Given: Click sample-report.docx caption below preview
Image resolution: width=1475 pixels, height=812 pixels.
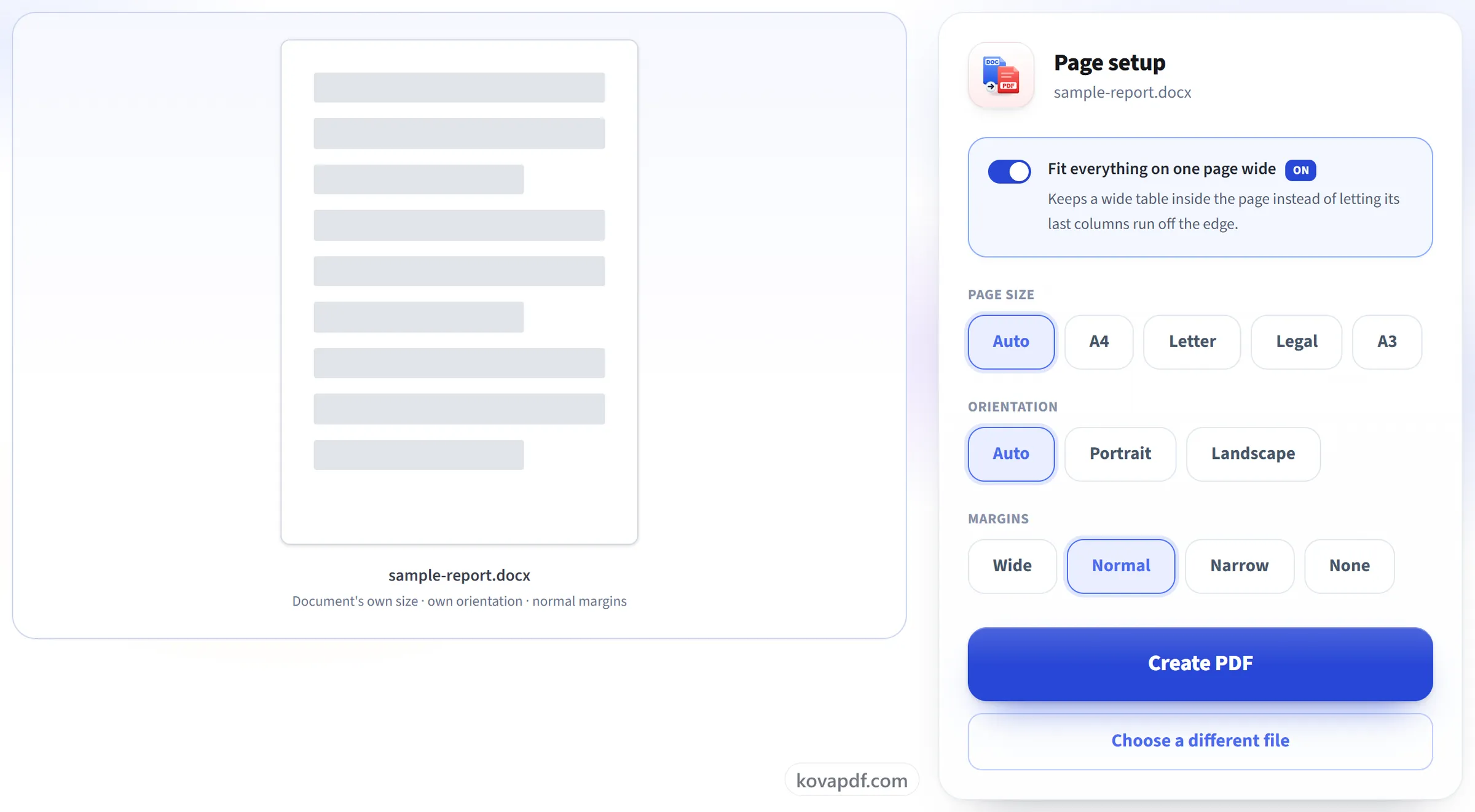Looking at the screenshot, I should pos(459,575).
